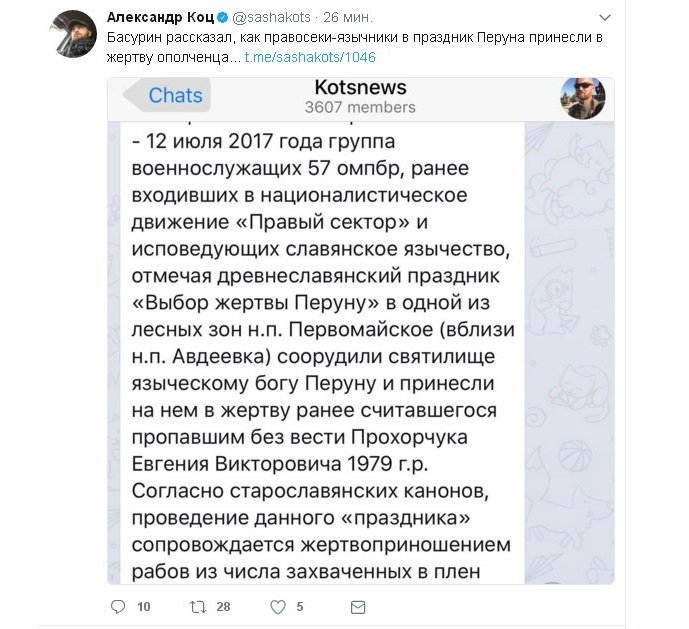Click the Kotsnews channel title
This screenshot has width=689, height=629.
pos(360,87)
